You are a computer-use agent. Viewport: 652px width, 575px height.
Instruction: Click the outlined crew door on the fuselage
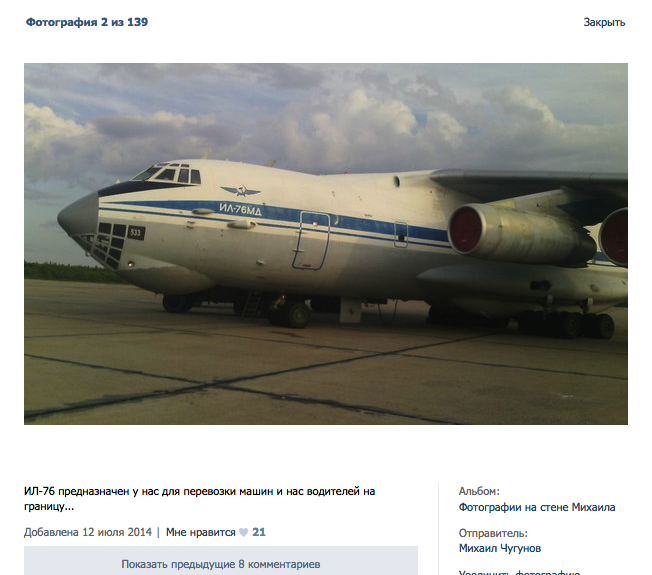tap(311, 240)
